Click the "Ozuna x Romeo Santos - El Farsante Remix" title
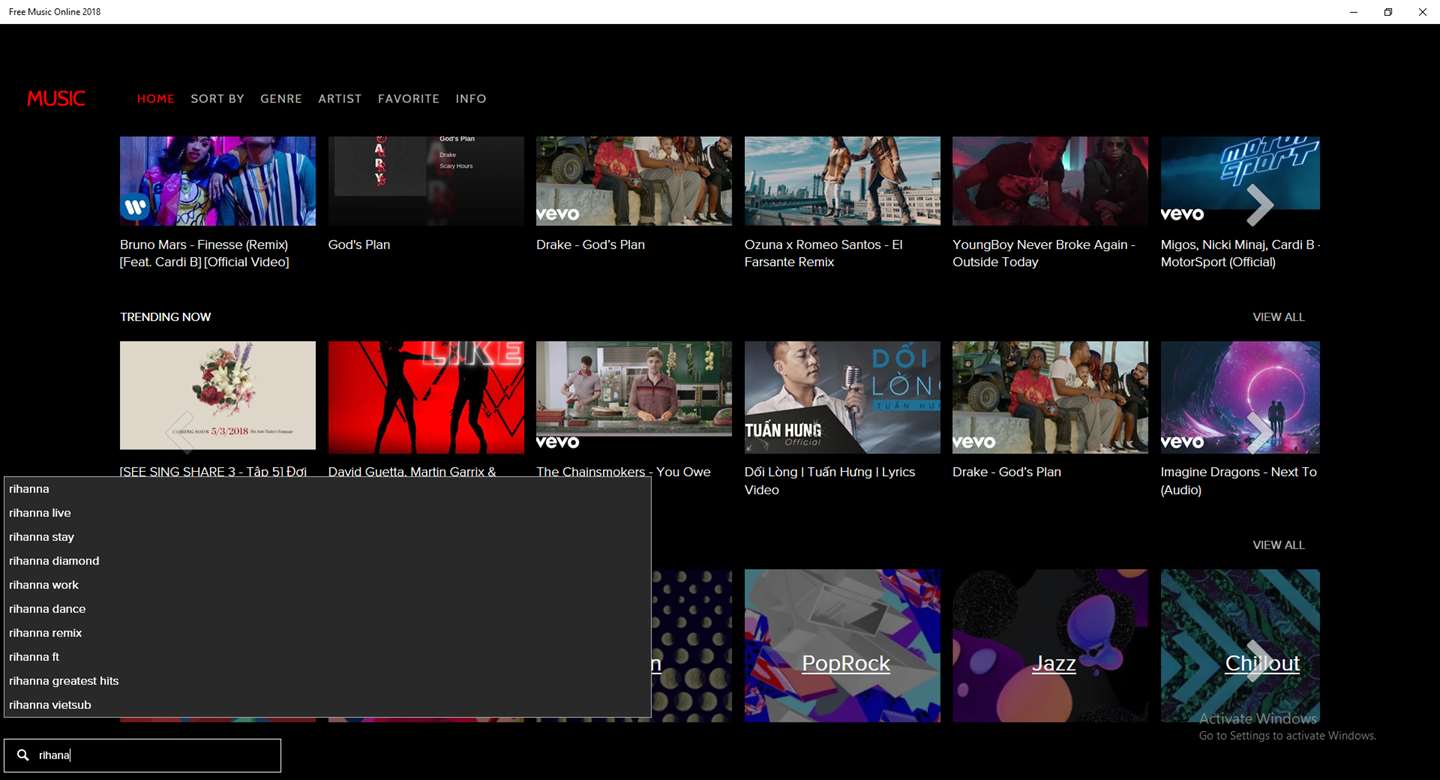Image resolution: width=1440 pixels, height=780 pixels. click(x=824, y=253)
